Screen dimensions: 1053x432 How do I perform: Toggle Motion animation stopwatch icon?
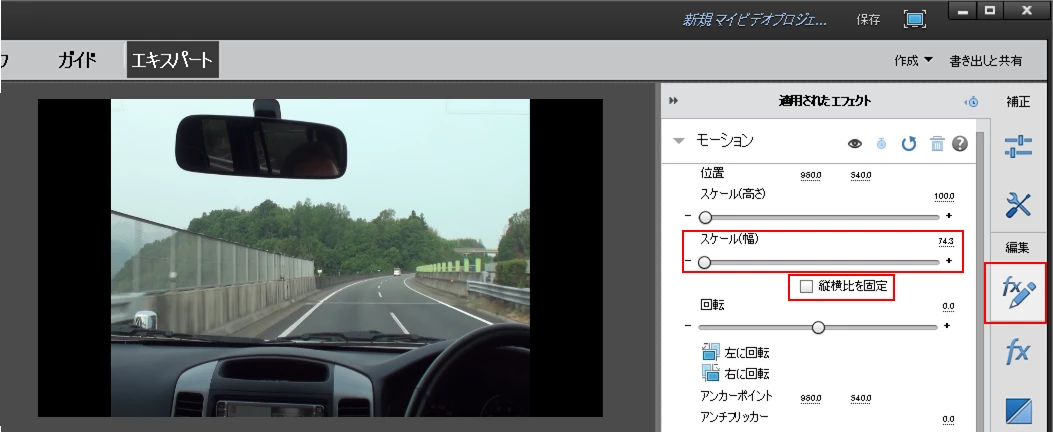click(881, 143)
